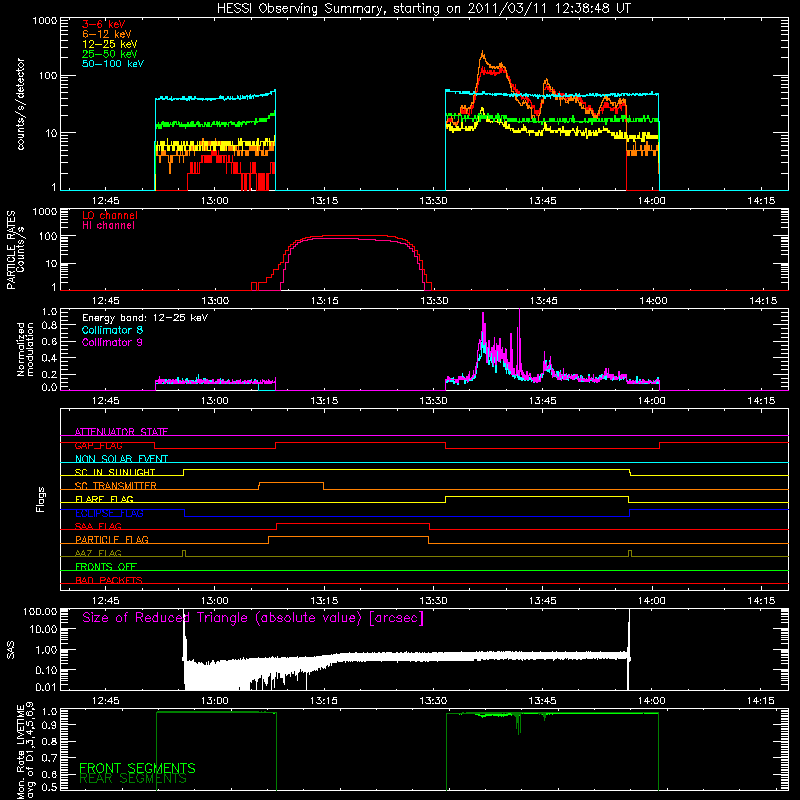800x800 pixels.
Task: Click the Energy band: 12-25 keV caption
Action: pyautogui.click(x=145, y=318)
